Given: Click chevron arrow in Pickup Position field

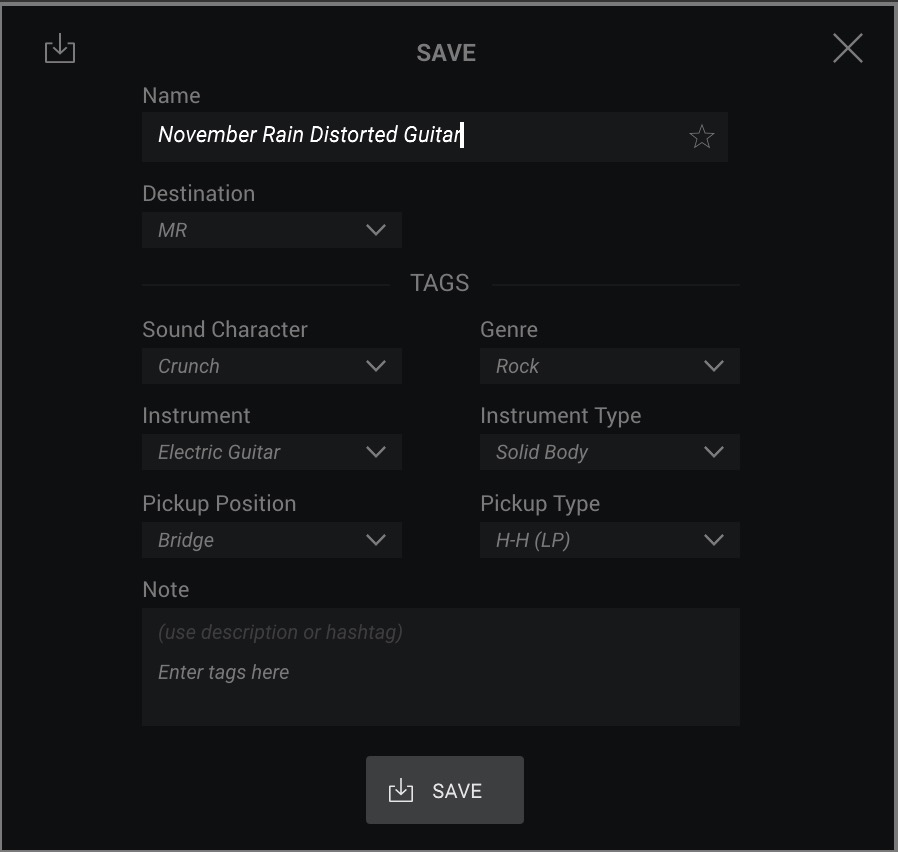Looking at the screenshot, I should point(376,540).
